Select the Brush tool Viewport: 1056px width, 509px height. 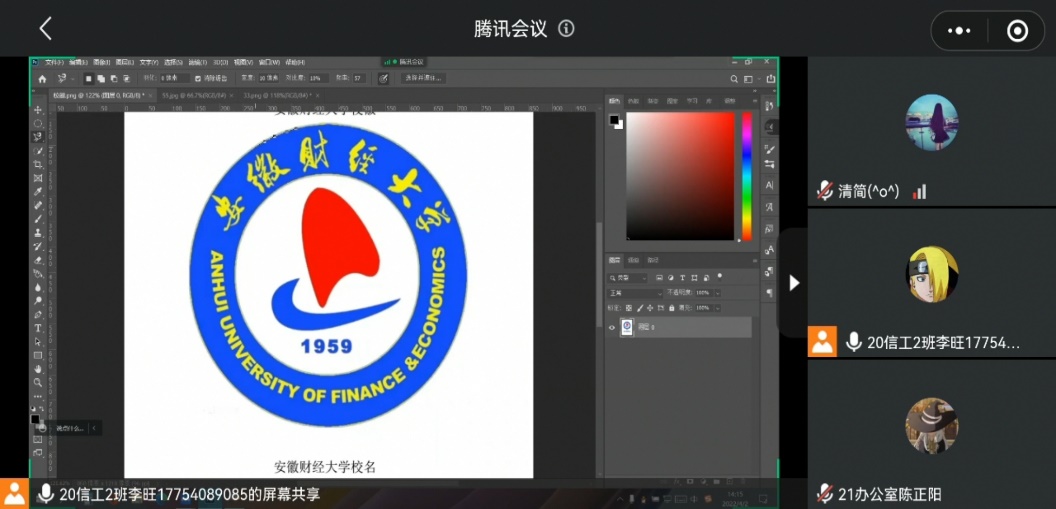[x=38, y=219]
